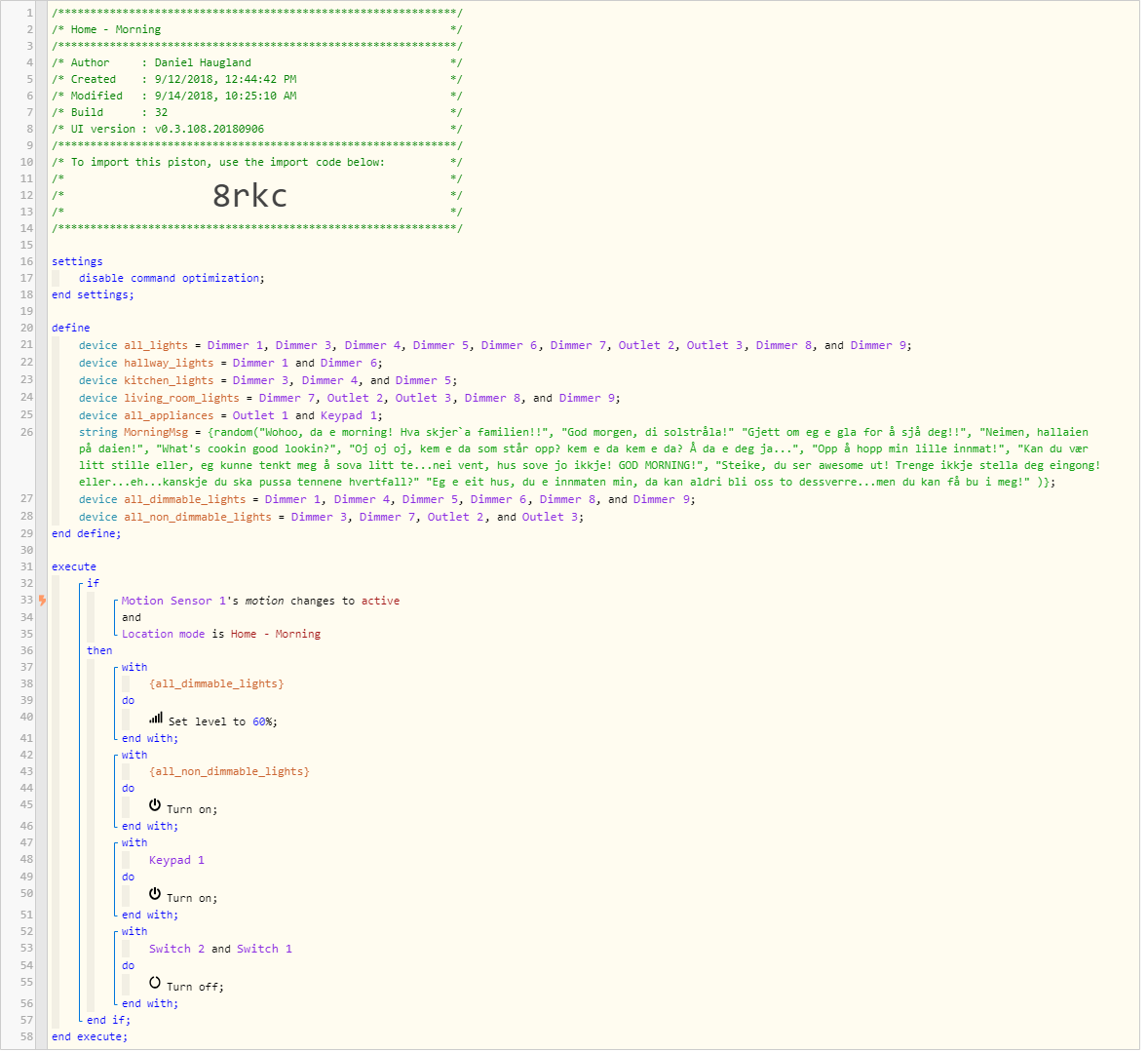Click 'end define;' on line 29

[x=87, y=535]
